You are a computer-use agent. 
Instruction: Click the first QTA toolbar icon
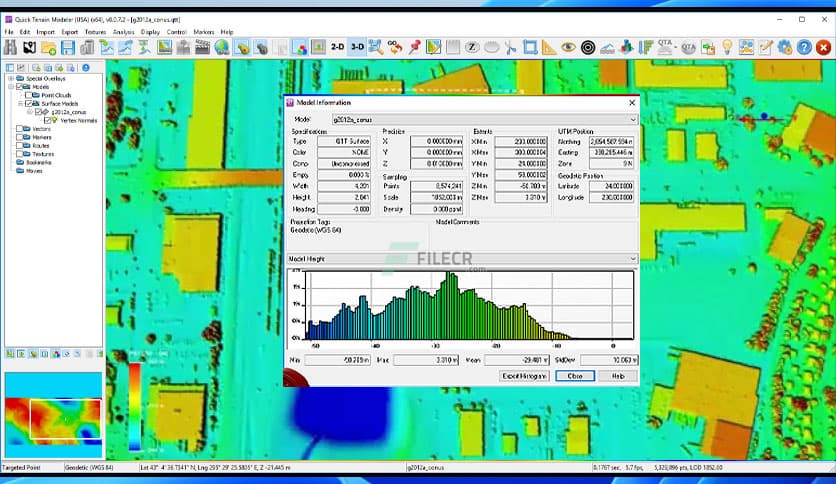click(x=665, y=47)
